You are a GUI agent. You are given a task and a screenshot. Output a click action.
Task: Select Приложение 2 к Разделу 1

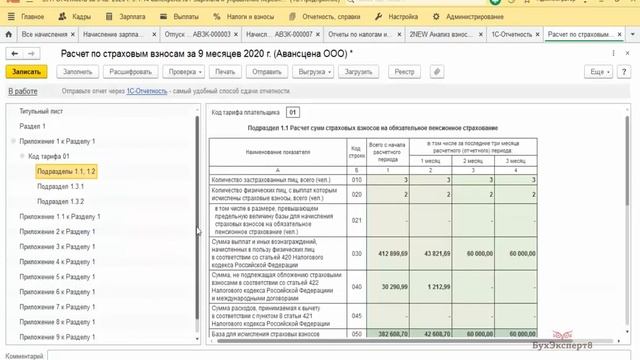click(x=57, y=232)
